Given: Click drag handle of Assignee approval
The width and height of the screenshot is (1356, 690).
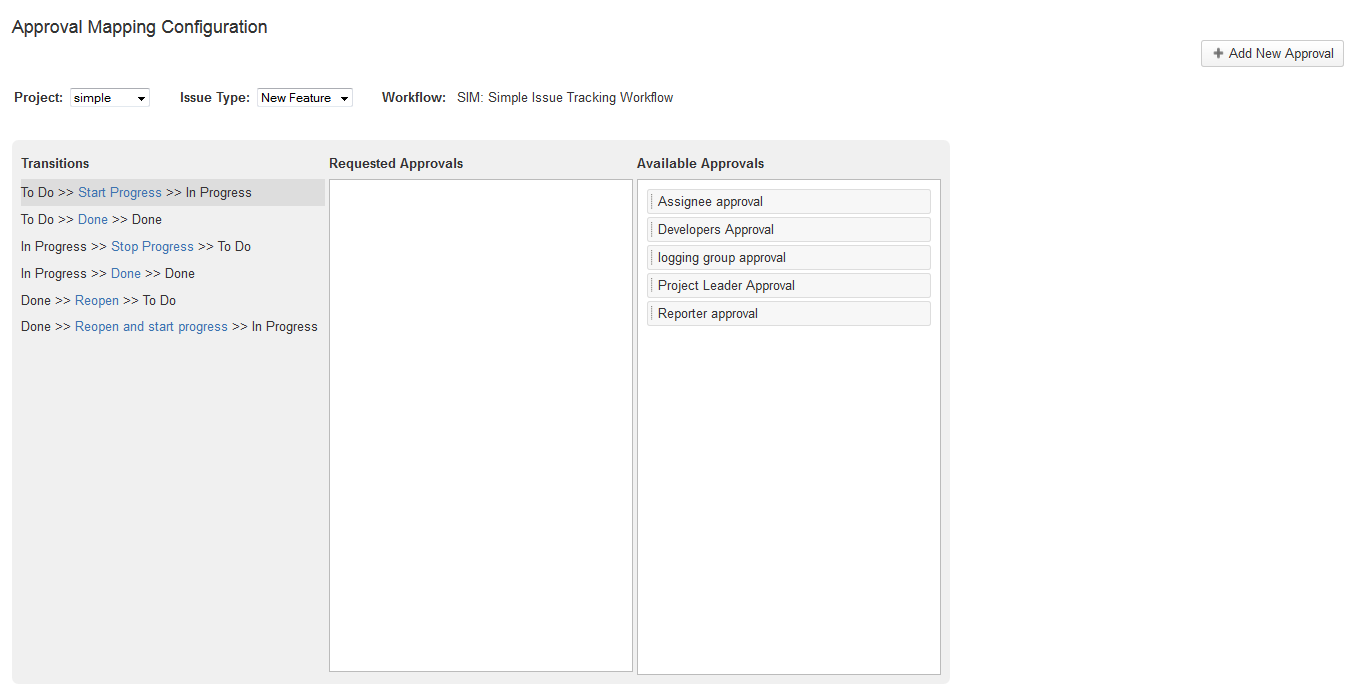Looking at the screenshot, I should click(x=652, y=202).
